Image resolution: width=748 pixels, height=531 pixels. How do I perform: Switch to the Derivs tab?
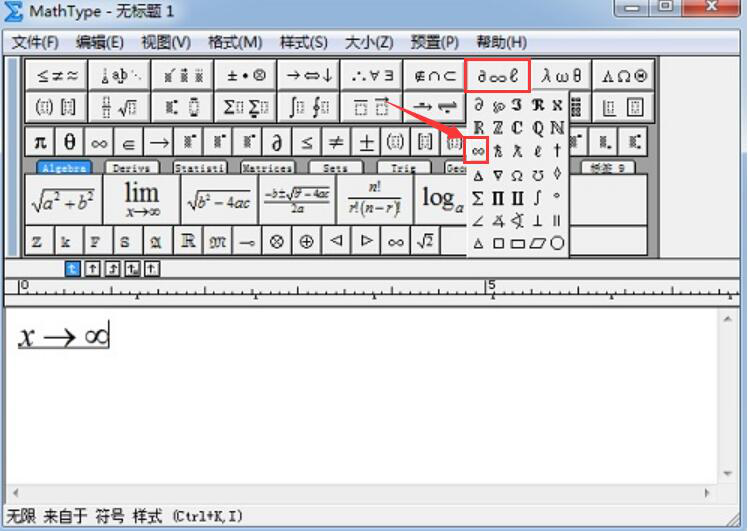point(131,168)
